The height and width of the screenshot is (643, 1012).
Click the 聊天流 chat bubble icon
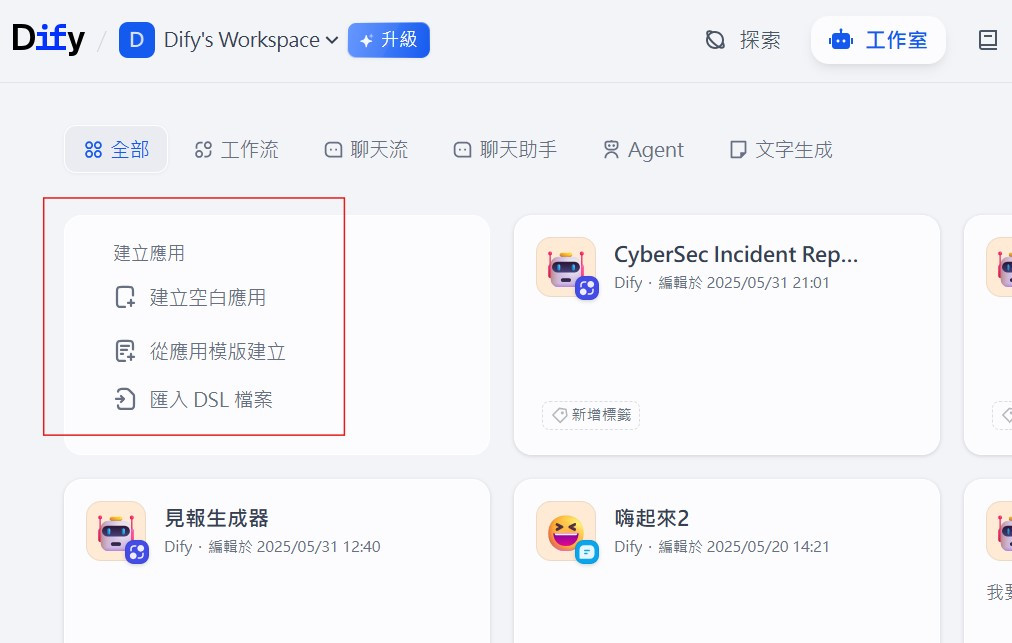(x=333, y=150)
